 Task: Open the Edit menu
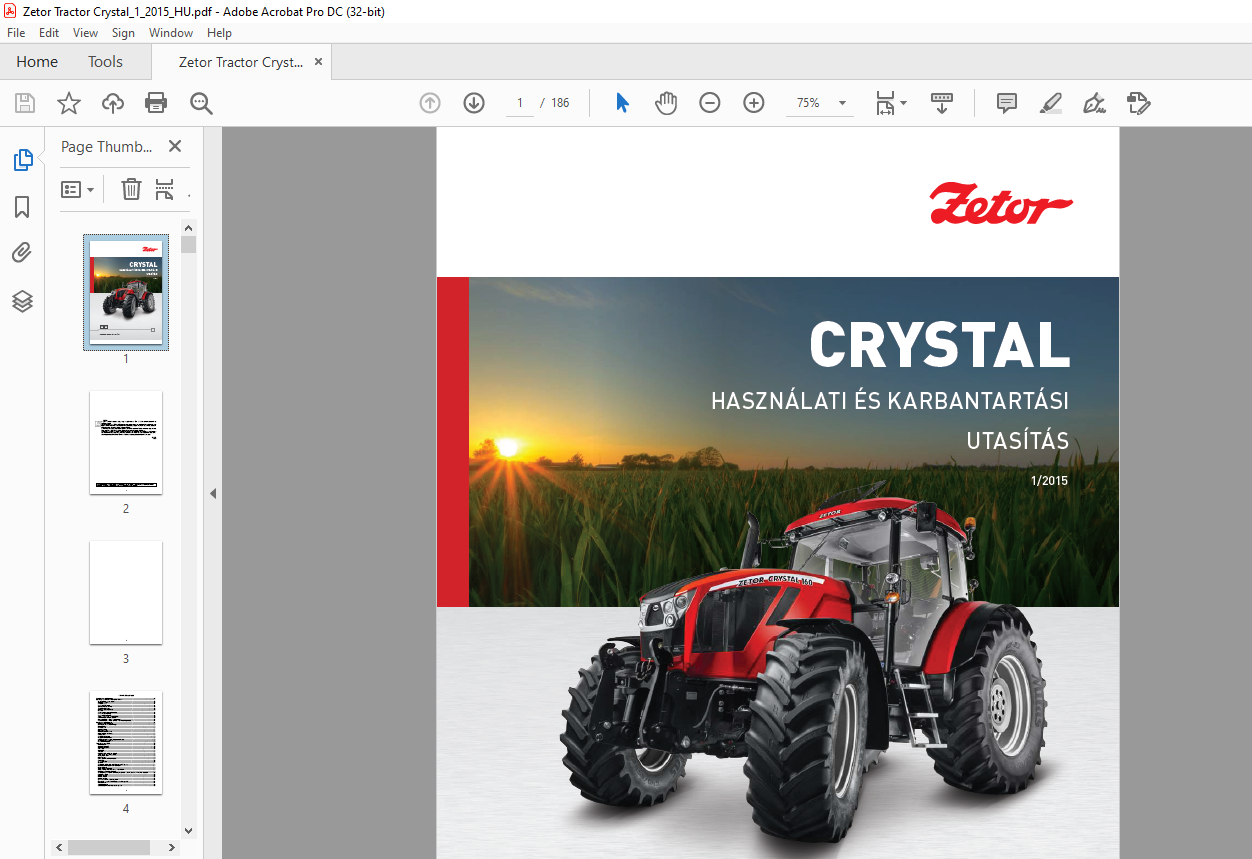pos(49,33)
